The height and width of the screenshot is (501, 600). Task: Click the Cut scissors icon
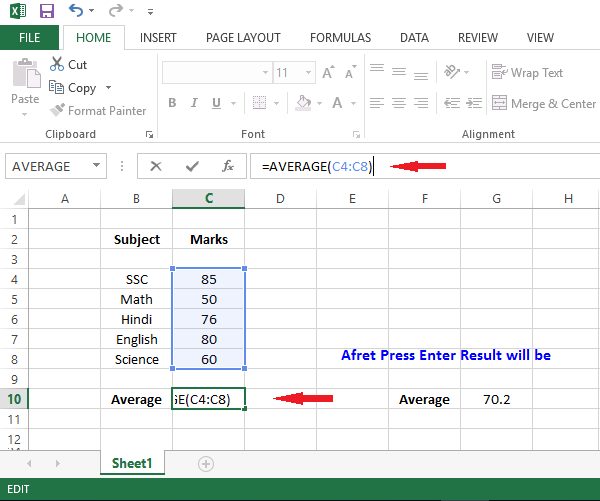[x=57, y=64]
